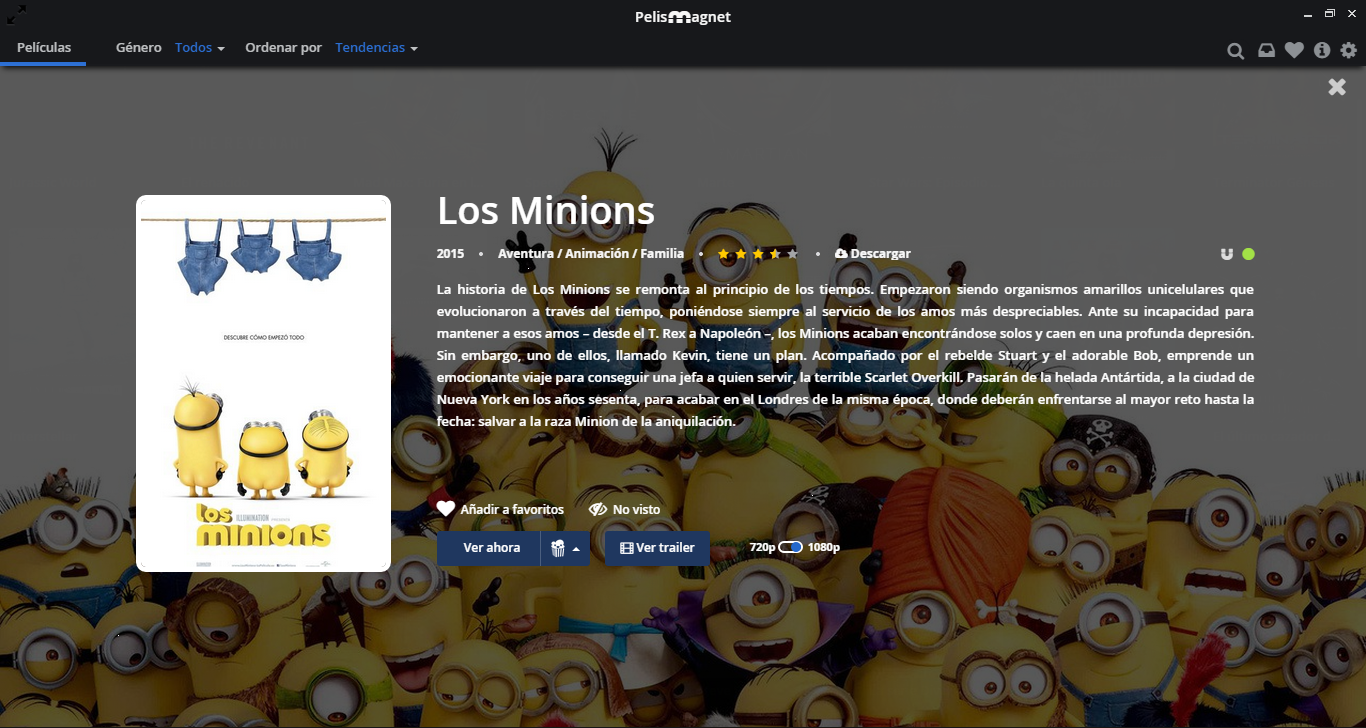The image size is (1366, 728).
Task: Open the settings gear icon
Action: pos(1349,51)
